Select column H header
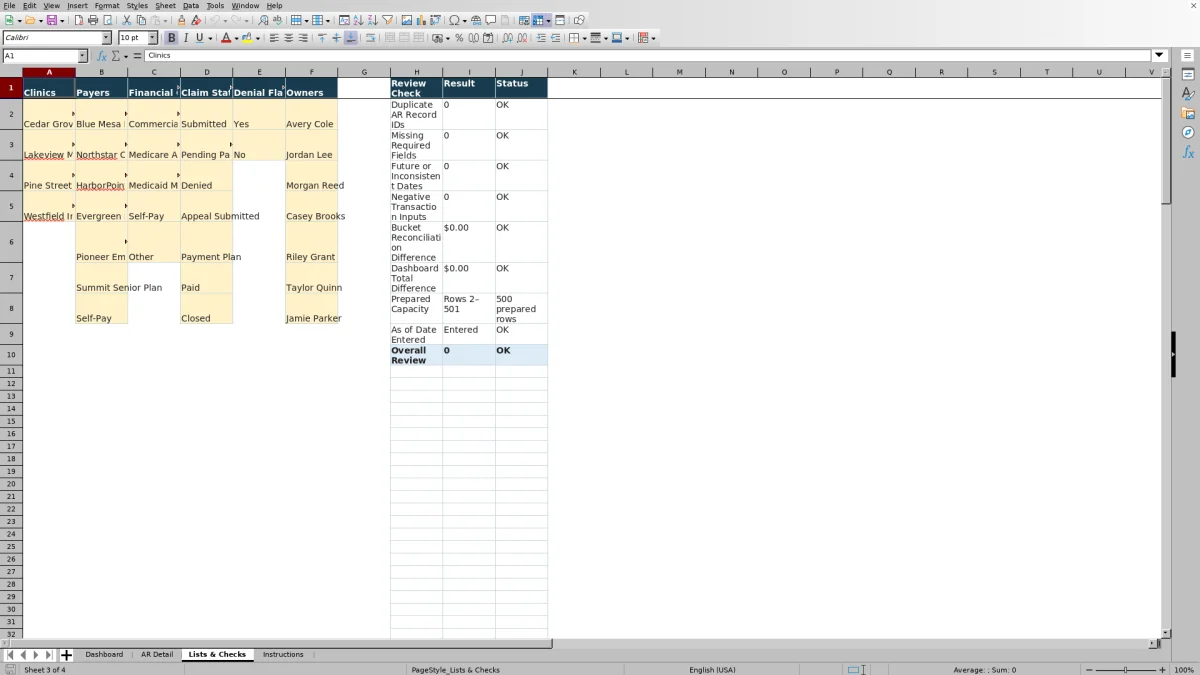Image resolution: width=1200 pixels, height=675 pixels. (x=416, y=72)
